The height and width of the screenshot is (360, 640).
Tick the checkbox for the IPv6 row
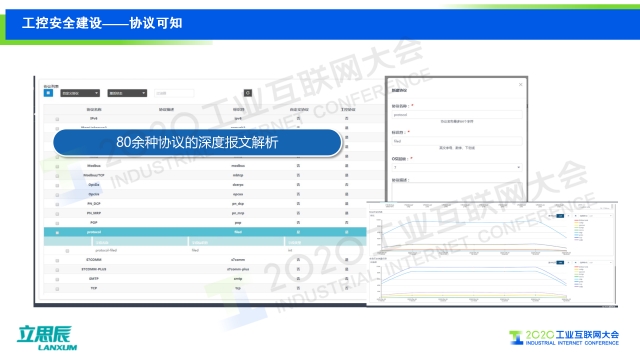[57, 119]
